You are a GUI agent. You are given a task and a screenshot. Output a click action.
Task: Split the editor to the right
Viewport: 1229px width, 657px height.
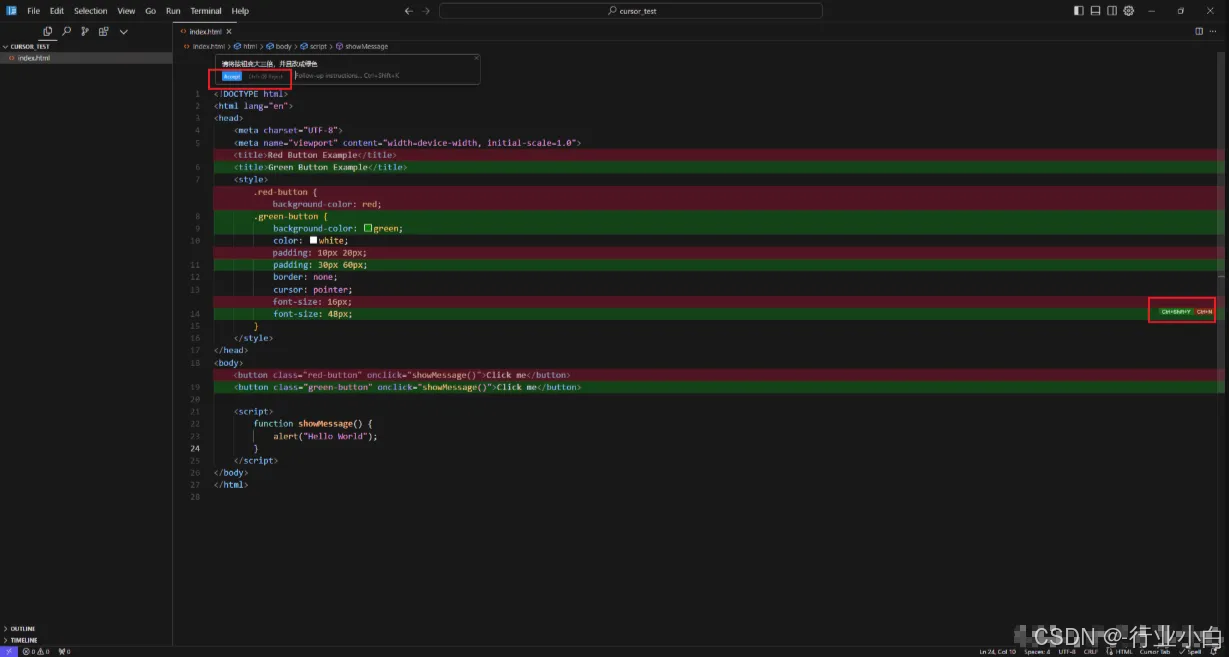(x=1199, y=31)
